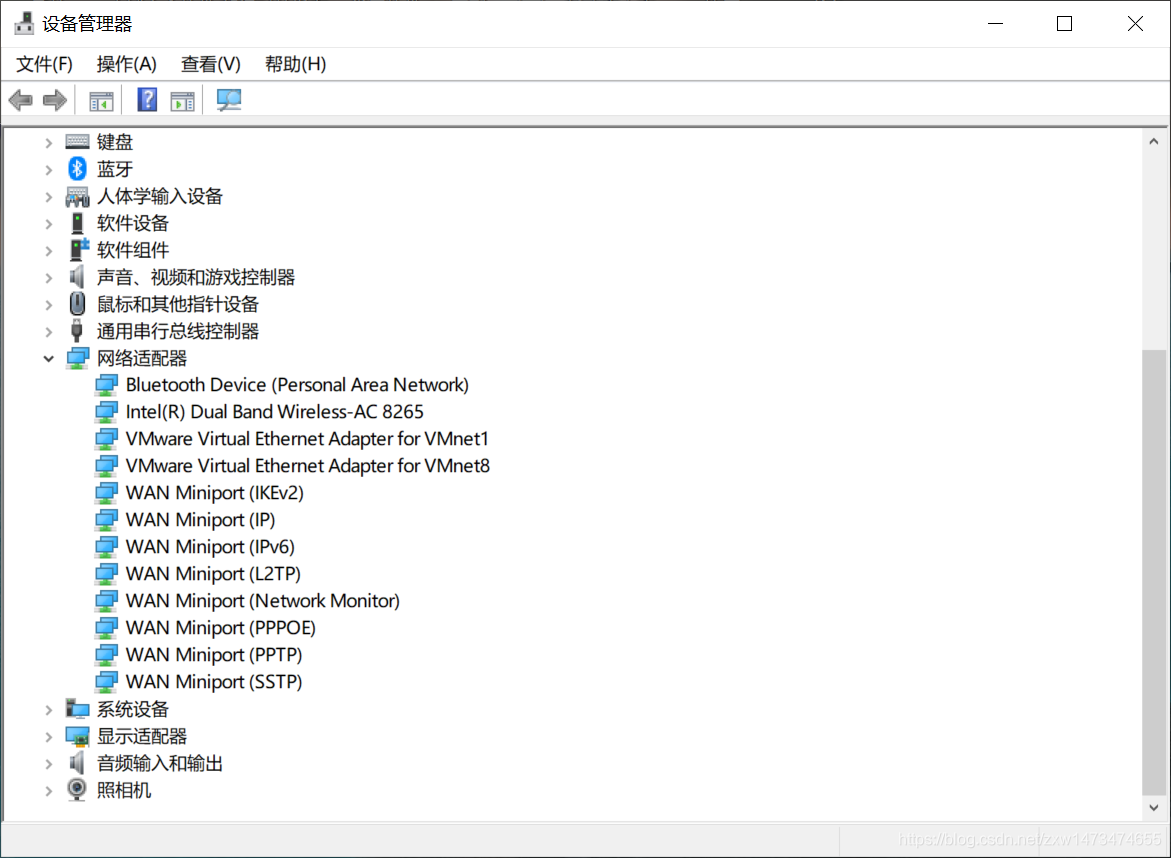Expand the 通用串行总线控制器 node
The image size is (1171, 858).
49,332
